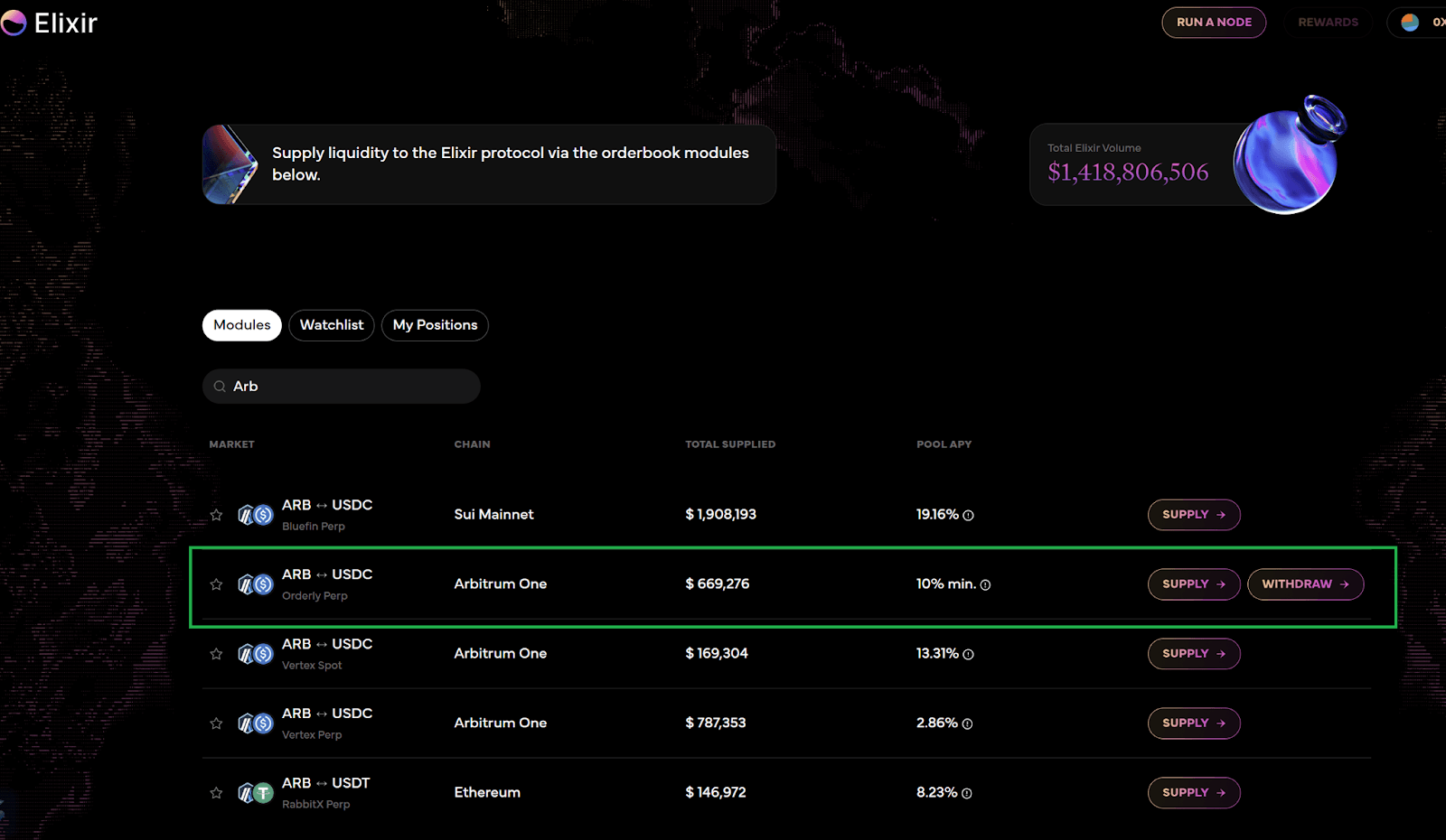
Task: Click the $ 169,304 total supplied value
Action: tap(717, 654)
